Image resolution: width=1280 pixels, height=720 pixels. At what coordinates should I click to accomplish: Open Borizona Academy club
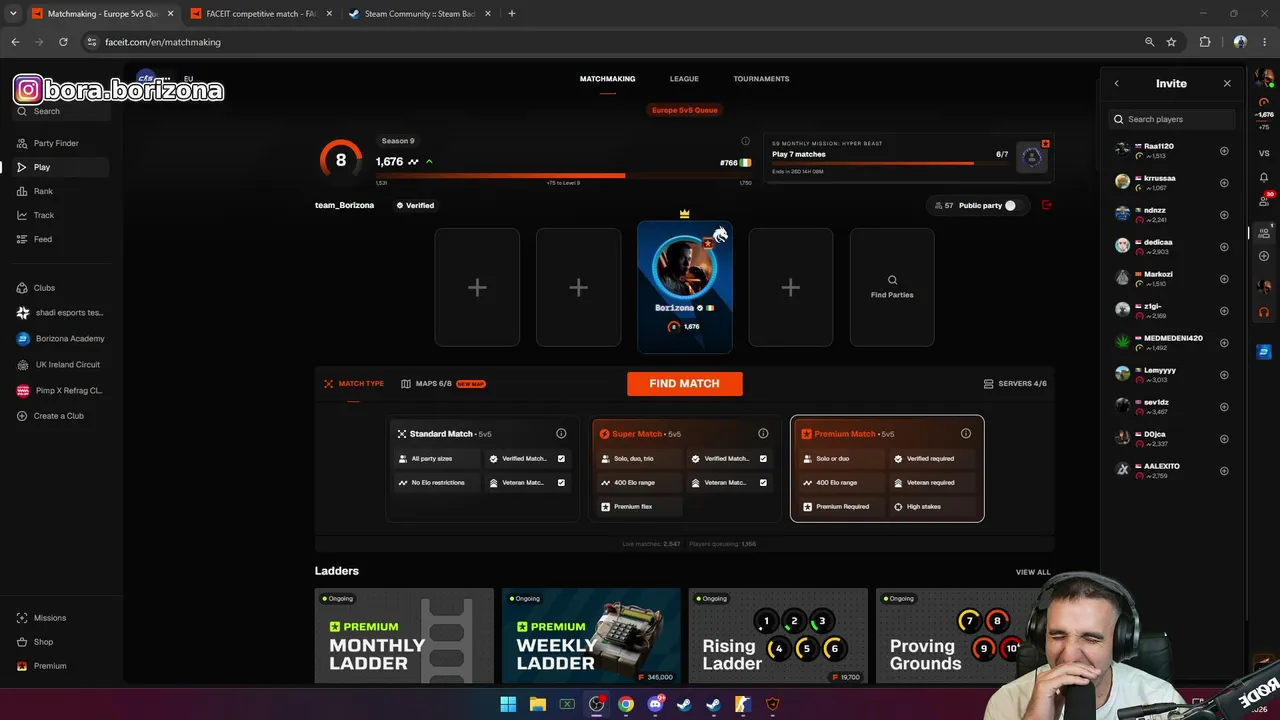coord(62,339)
